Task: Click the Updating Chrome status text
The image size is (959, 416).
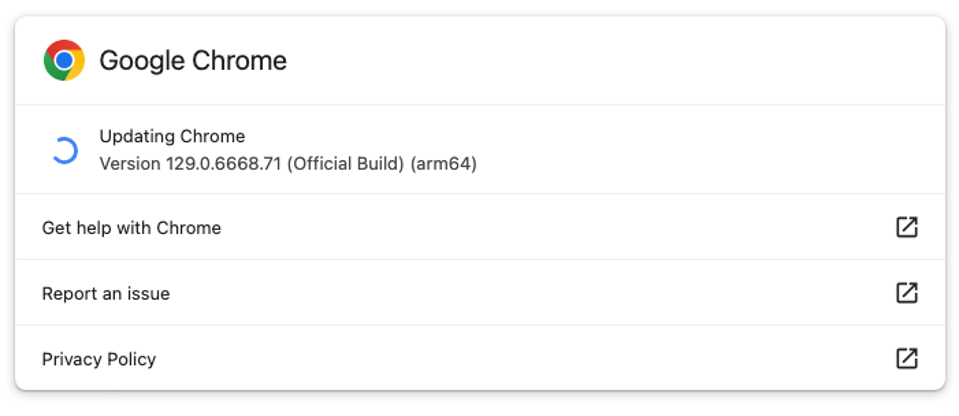Action: pos(171,137)
